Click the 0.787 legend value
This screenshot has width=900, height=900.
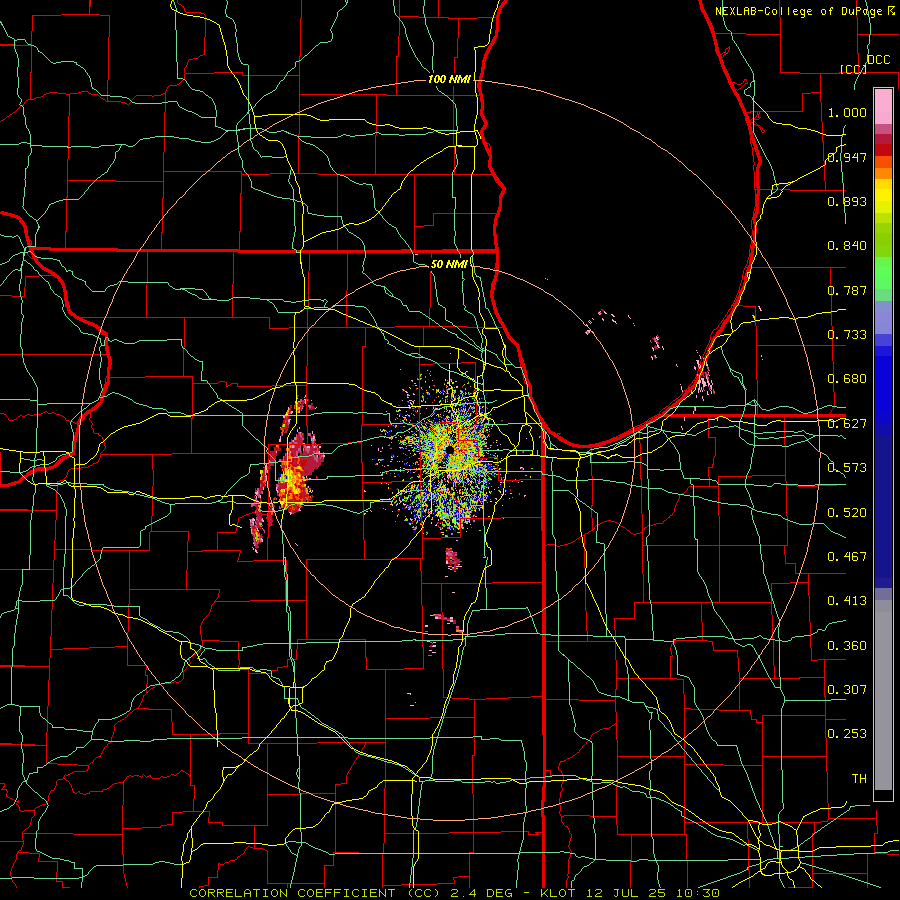click(847, 290)
